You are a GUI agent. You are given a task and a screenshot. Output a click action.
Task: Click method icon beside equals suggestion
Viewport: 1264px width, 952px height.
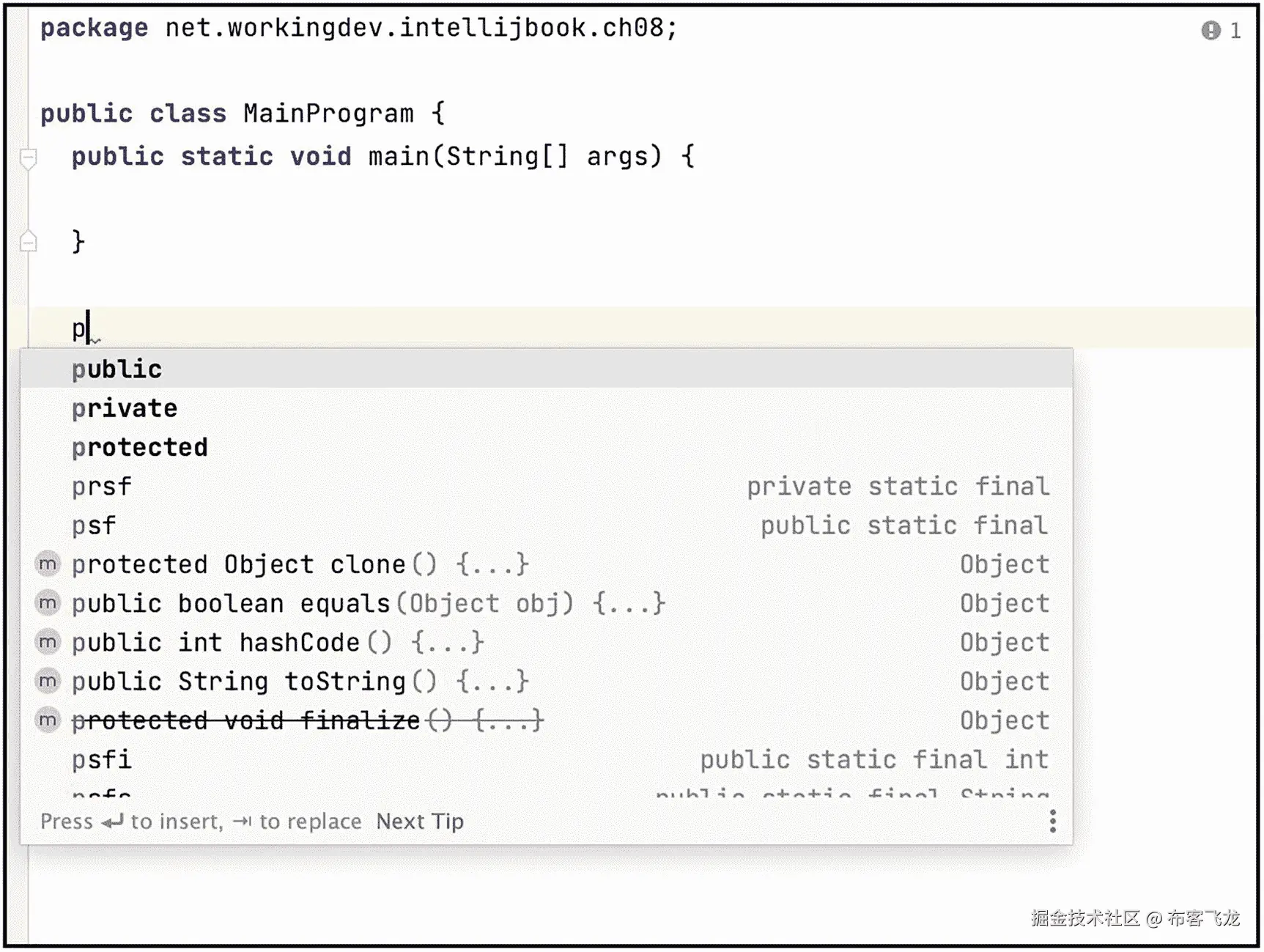coord(48,603)
